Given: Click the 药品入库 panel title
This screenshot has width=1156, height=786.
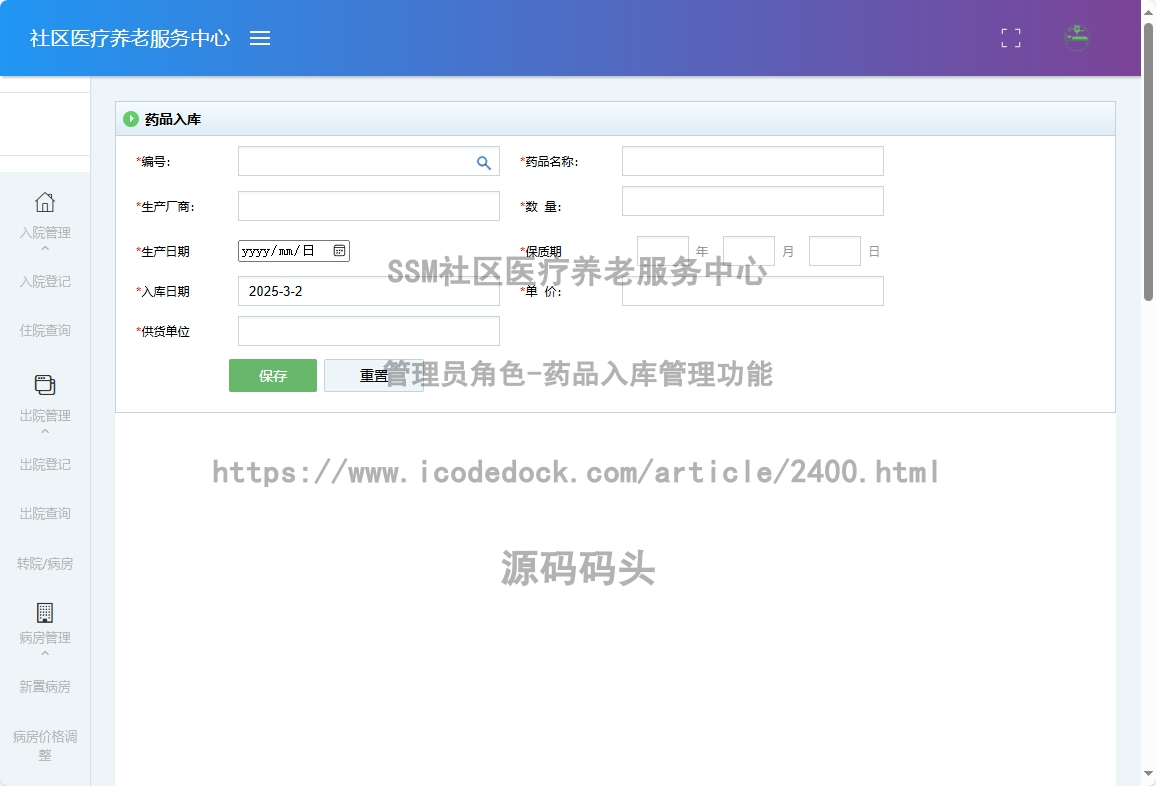Looking at the screenshot, I should pyautogui.click(x=173, y=119).
